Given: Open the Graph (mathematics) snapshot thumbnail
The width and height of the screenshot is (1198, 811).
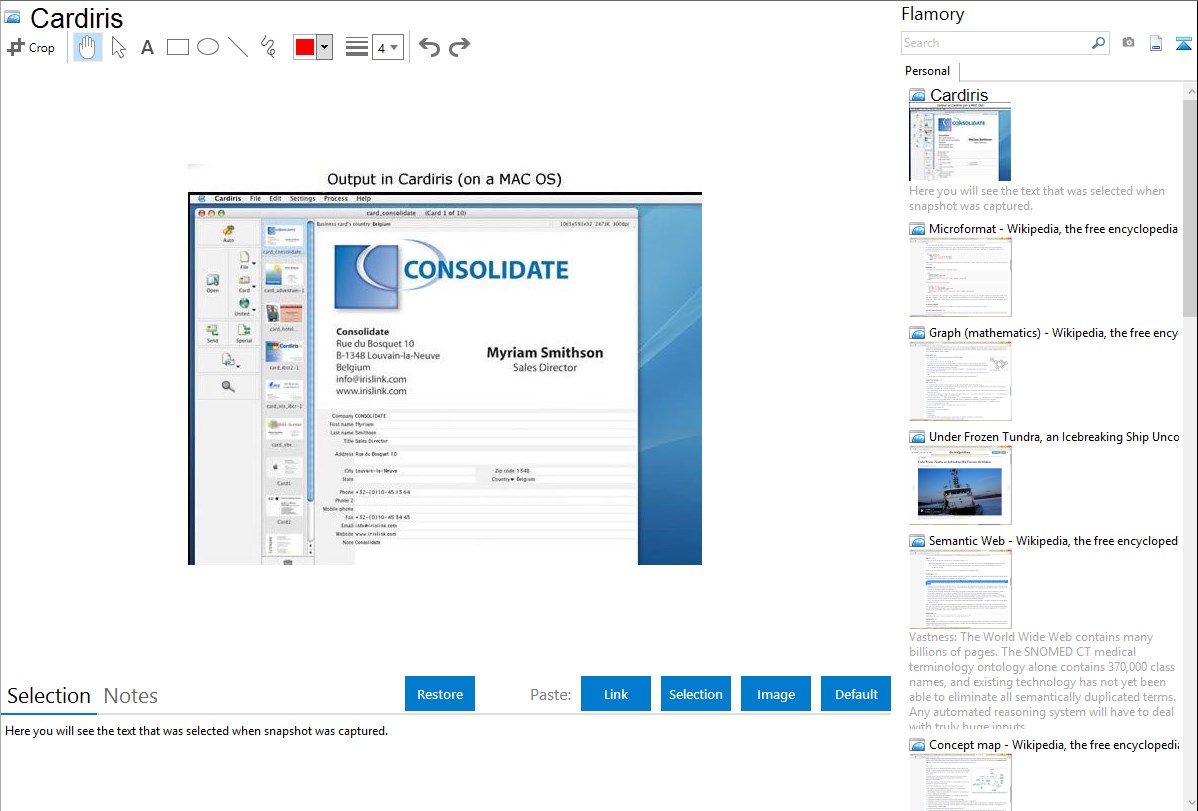Looking at the screenshot, I should point(960,381).
